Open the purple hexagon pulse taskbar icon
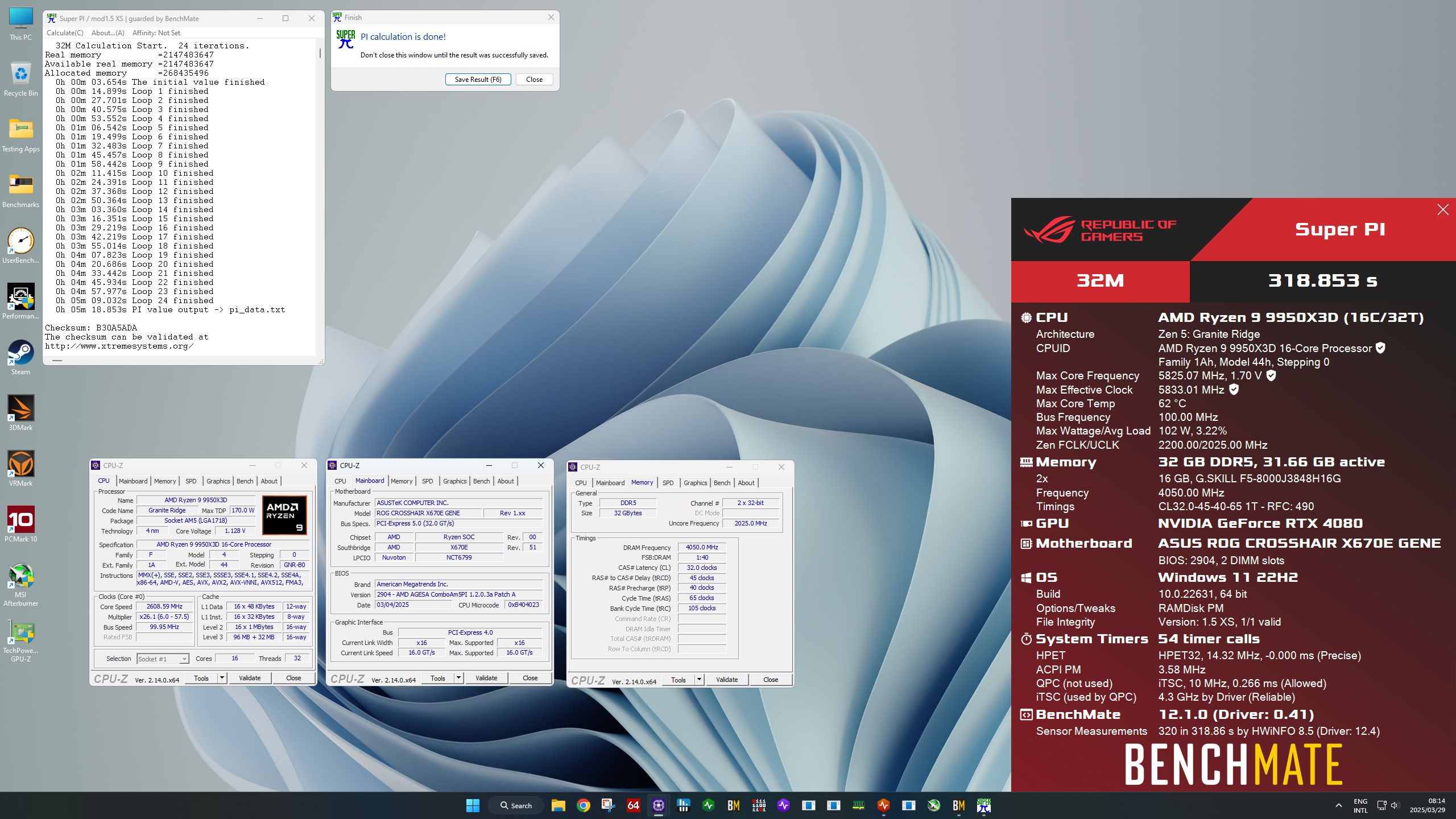Screen dimensions: 1456x819 click(x=783, y=805)
